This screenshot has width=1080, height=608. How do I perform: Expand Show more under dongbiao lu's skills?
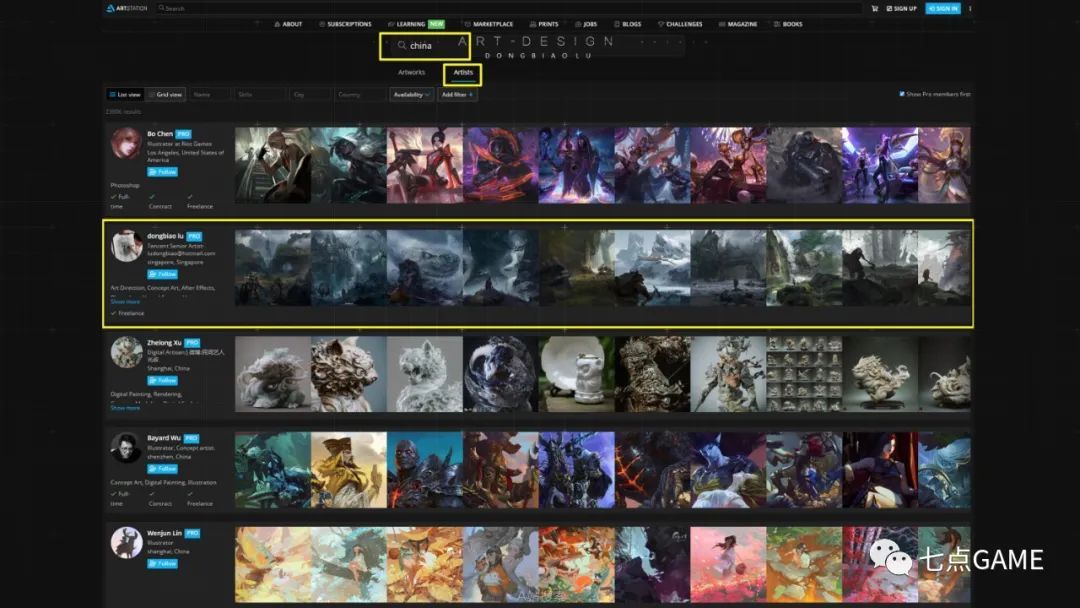pos(125,302)
